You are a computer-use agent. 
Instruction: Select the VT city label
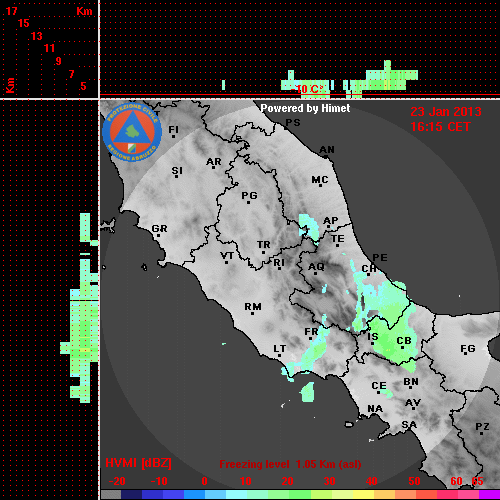[x=227, y=256]
